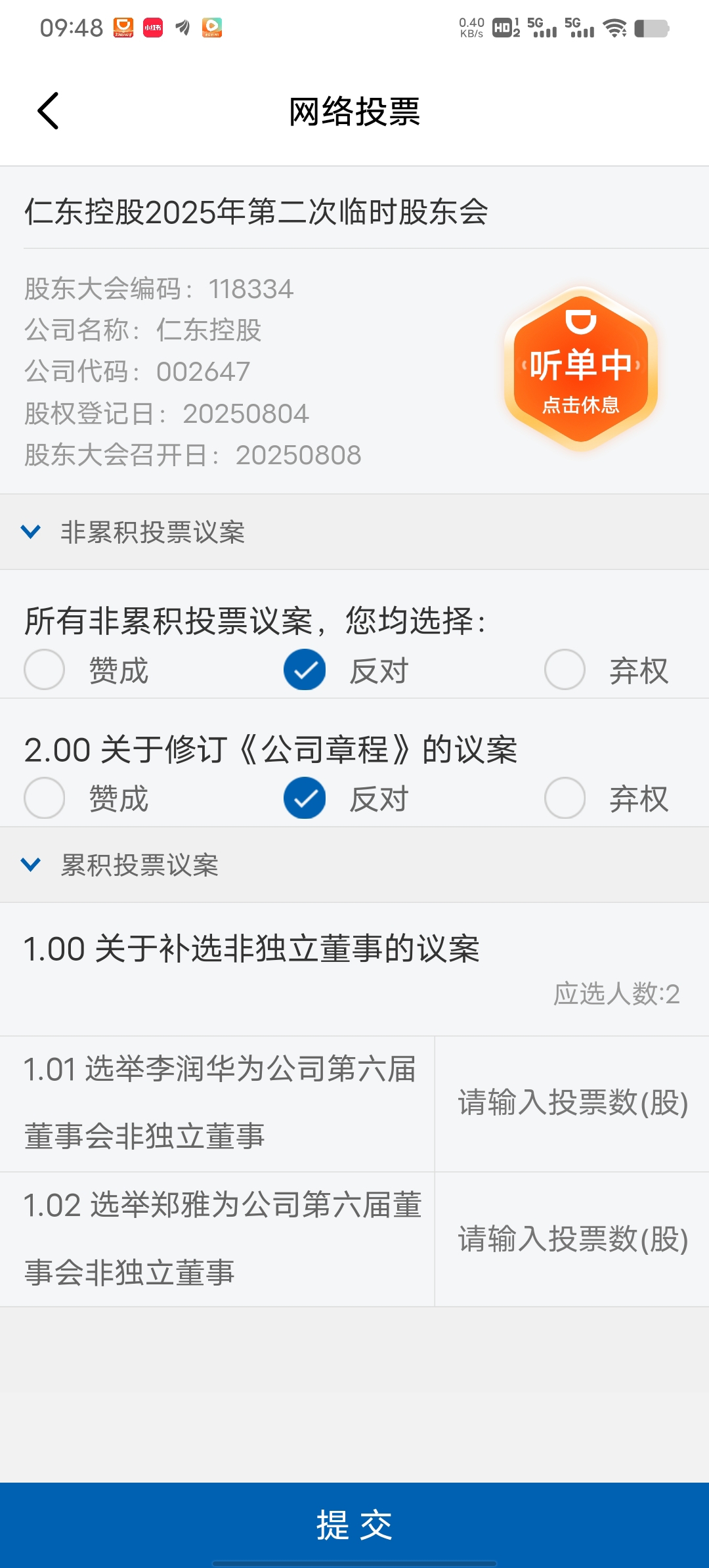The image size is (709, 1568).
Task: Enter vote count for candidate 郑雅
Action: pyautogui.click(x=572, y=1240)
